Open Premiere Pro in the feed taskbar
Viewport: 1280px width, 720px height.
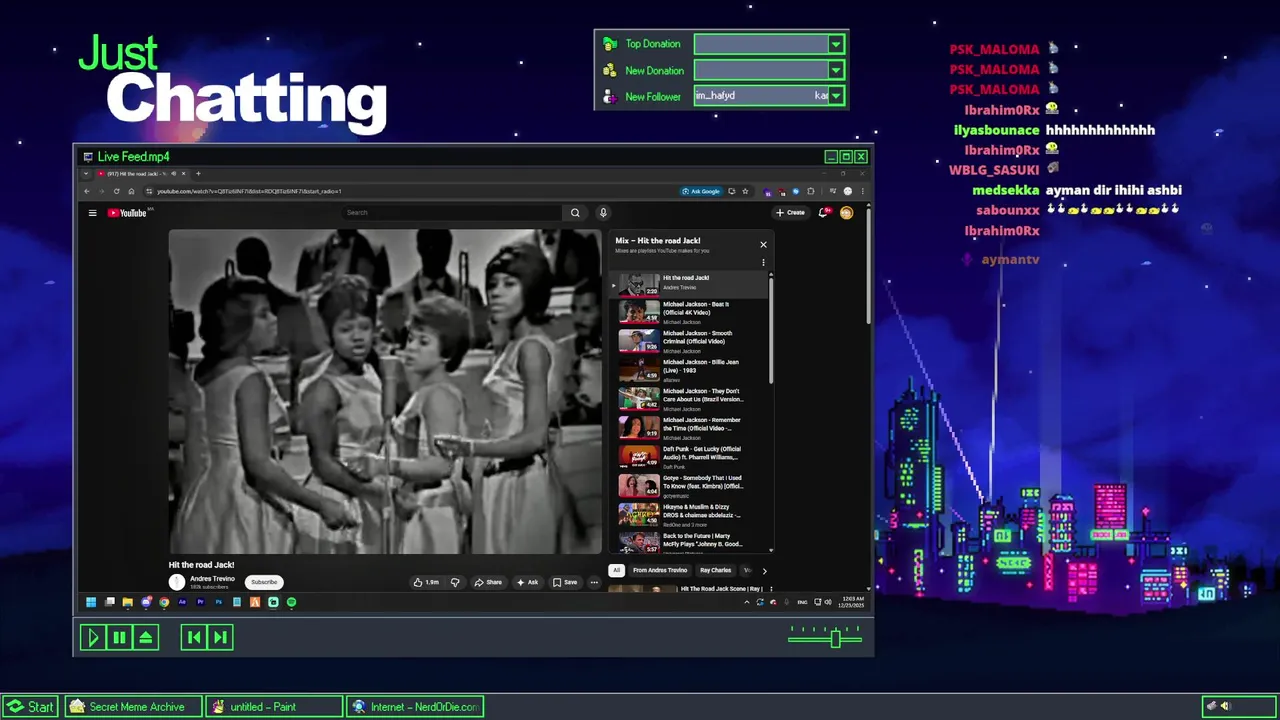point(200,602)
